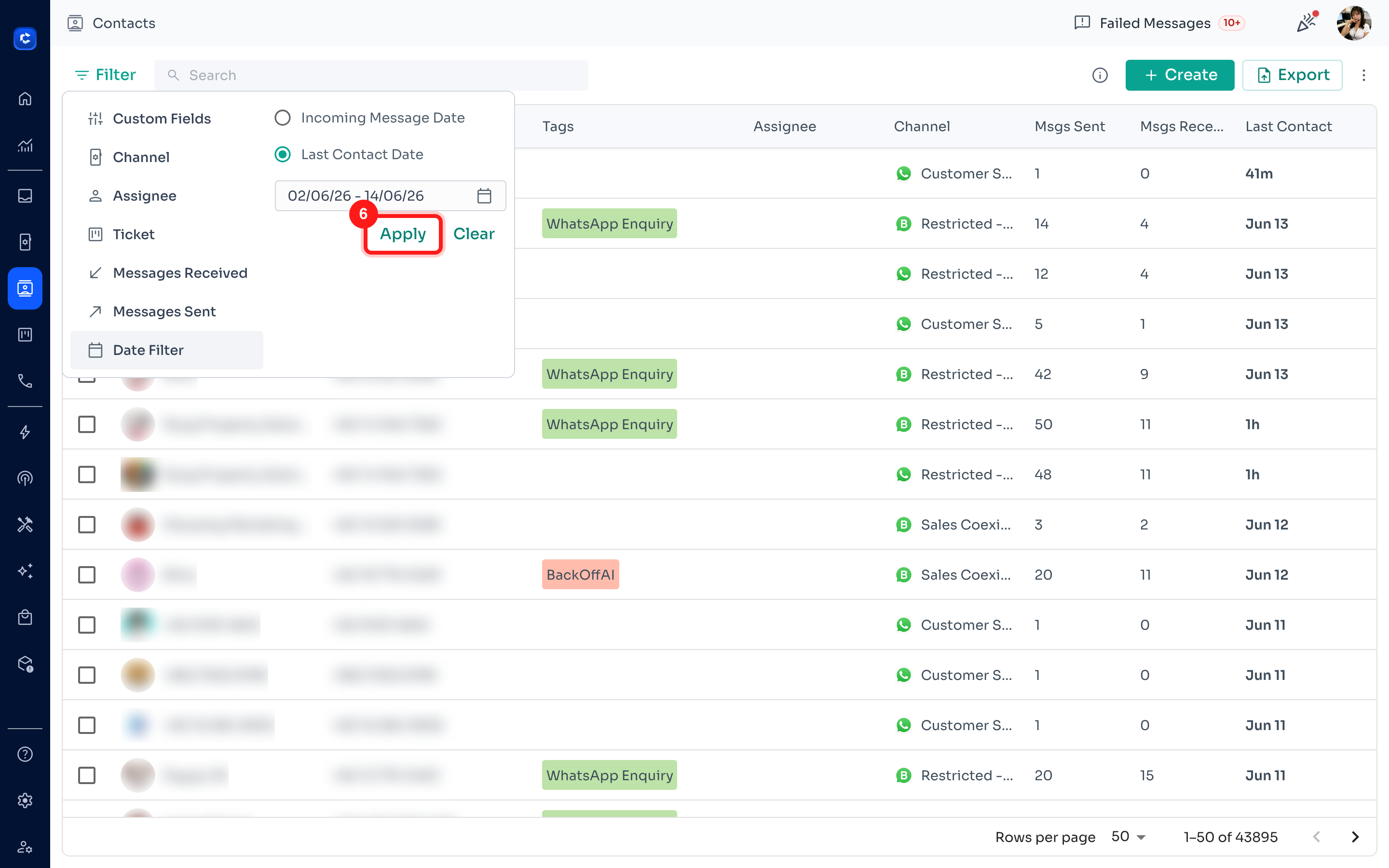Image resolution: width=1389 pixels, height=868 pixels.
Task: Click the Assignee column header
Action: [x=784, y=126]
